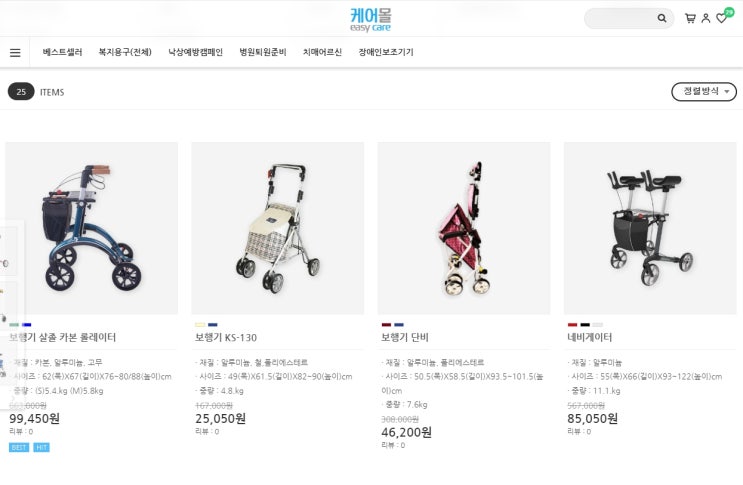This screenshot has width=743, height=485.
Task: Click the BEST badge under 살졸 카본 롤레이터
Action: tap(19, 448)
